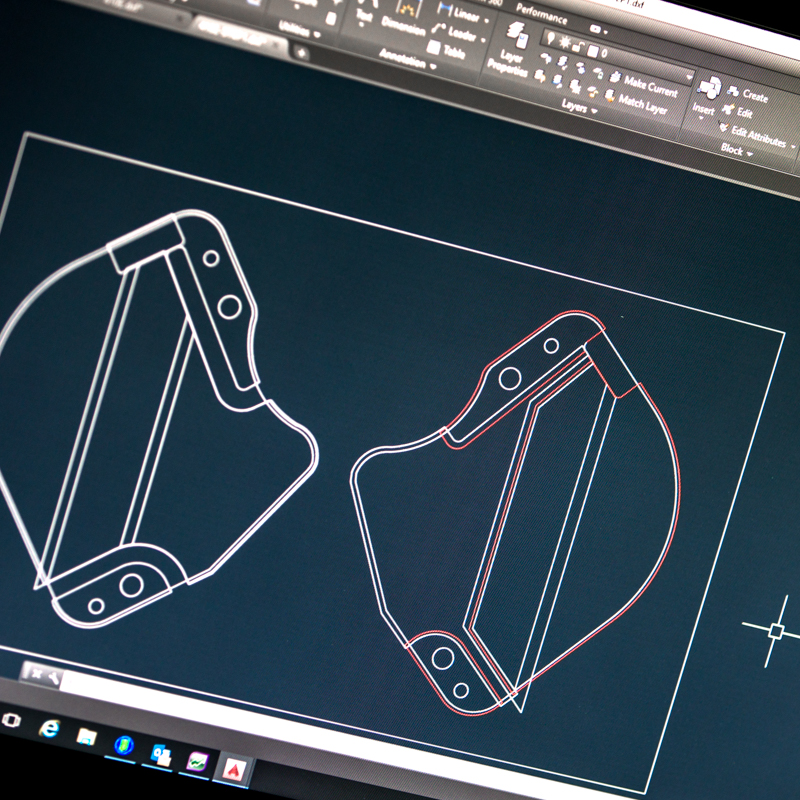
Task: Open File Explorer from the taskbar
Action: click(x=86, y=737)
